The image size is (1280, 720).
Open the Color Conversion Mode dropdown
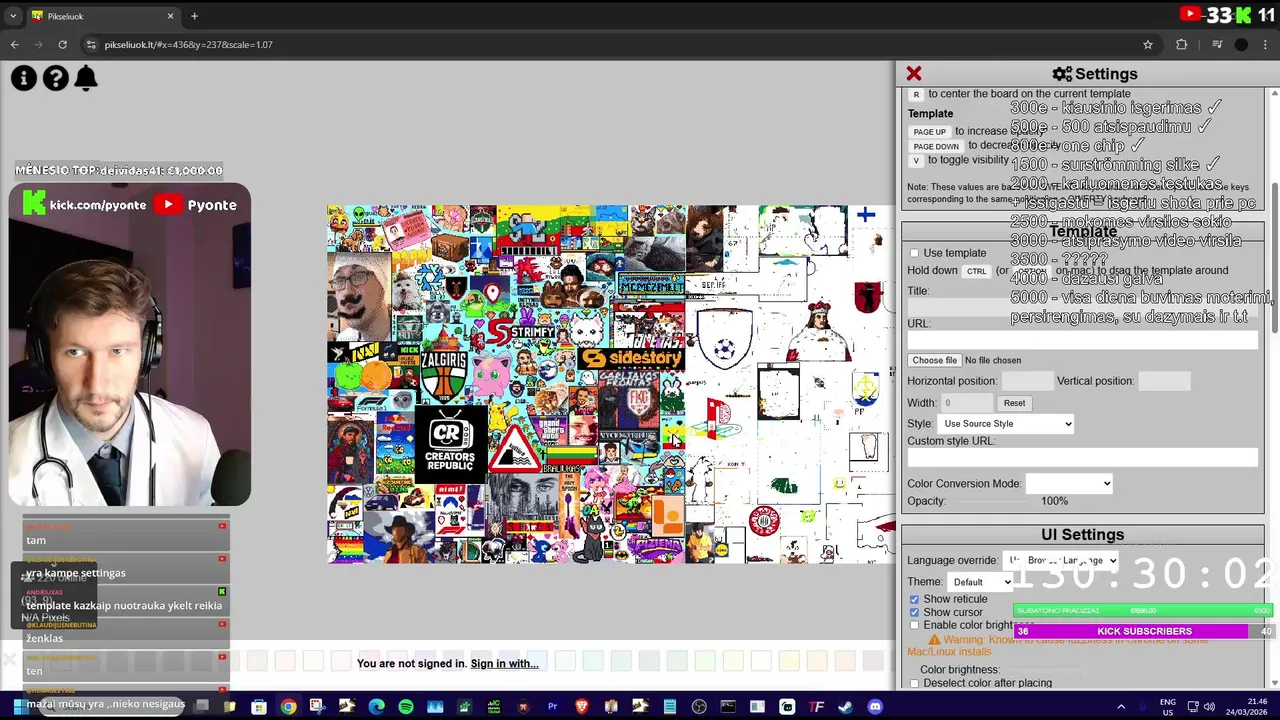pyautogui.click(x=1069, y=484)
